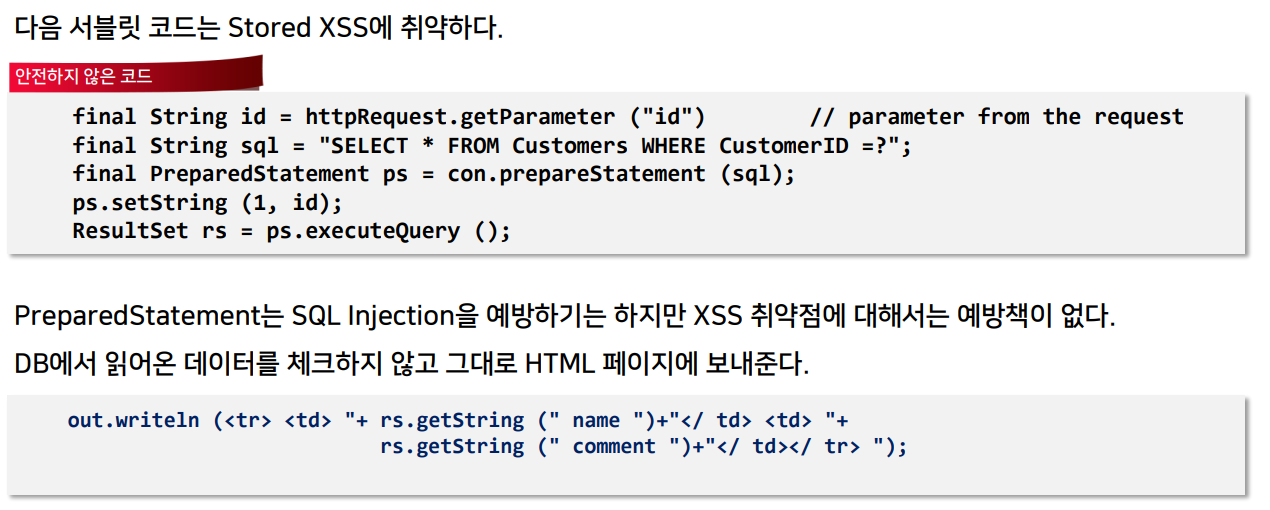Viewport: 1270px width, 510px height.
Task: Click 'SQL Injection' in the explanation paragraph
Action: click(373, 316)
